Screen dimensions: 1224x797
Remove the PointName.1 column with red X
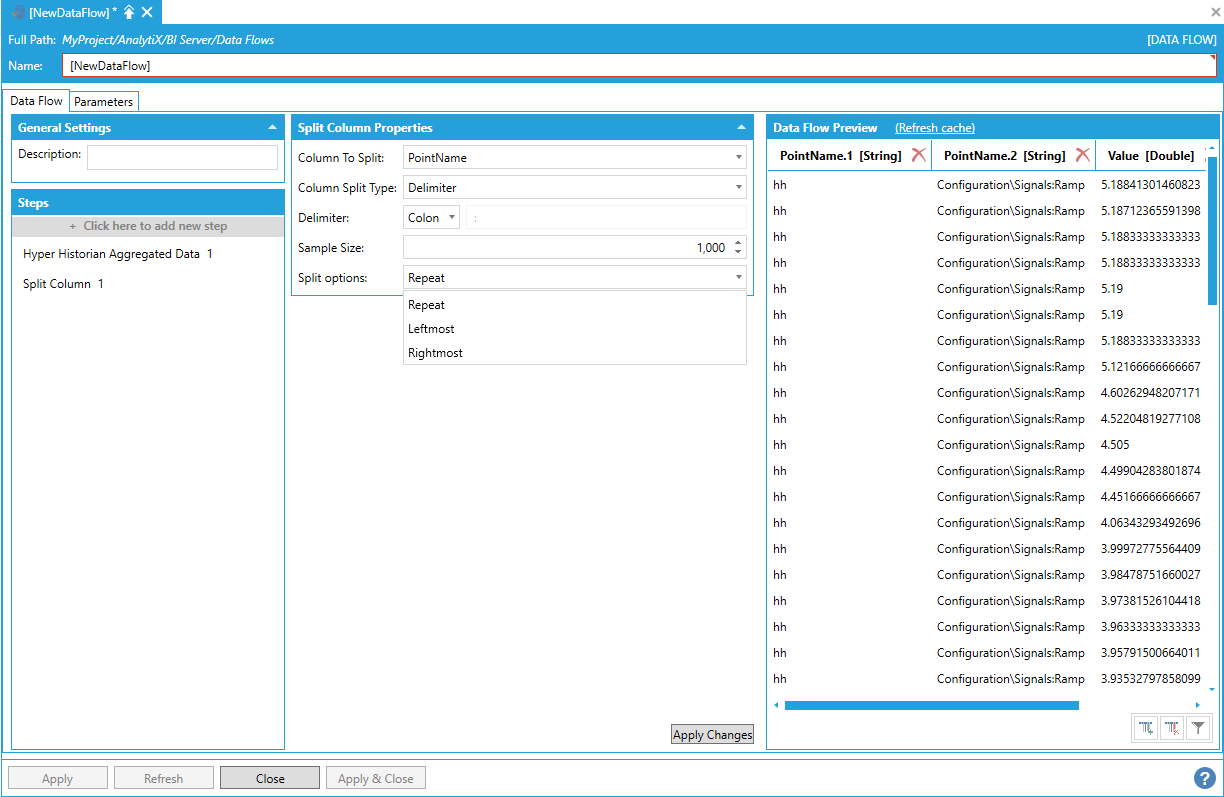[x=918, y=155]
